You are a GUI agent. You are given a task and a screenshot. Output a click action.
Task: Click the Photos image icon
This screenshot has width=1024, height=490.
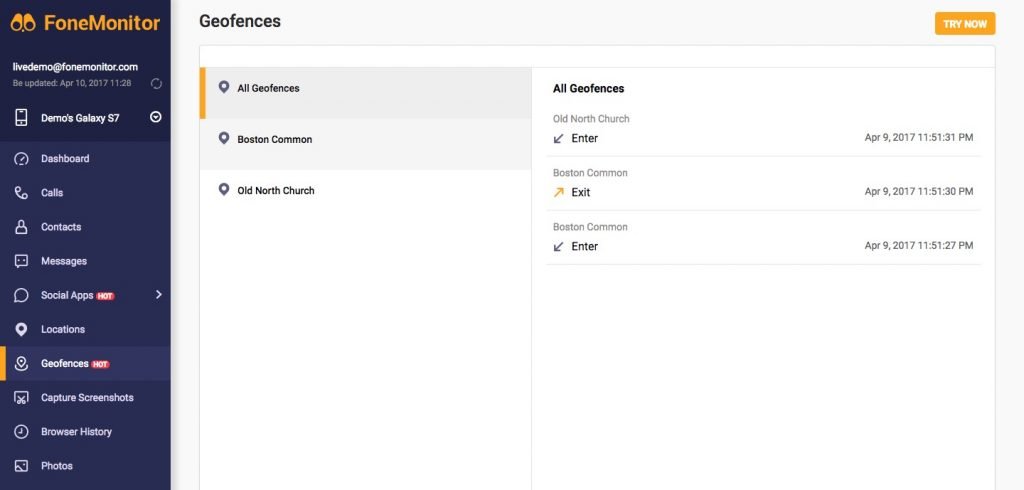(x=22, y=466)
